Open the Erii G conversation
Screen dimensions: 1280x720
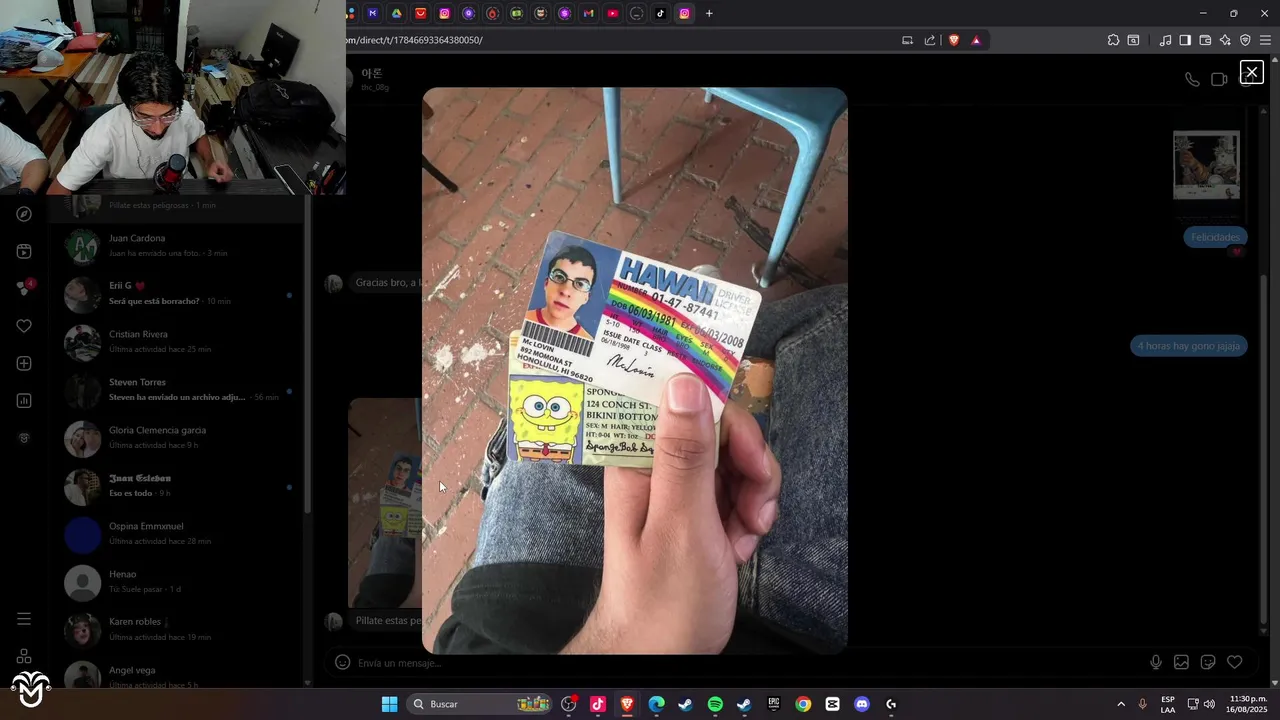point(178,293)
